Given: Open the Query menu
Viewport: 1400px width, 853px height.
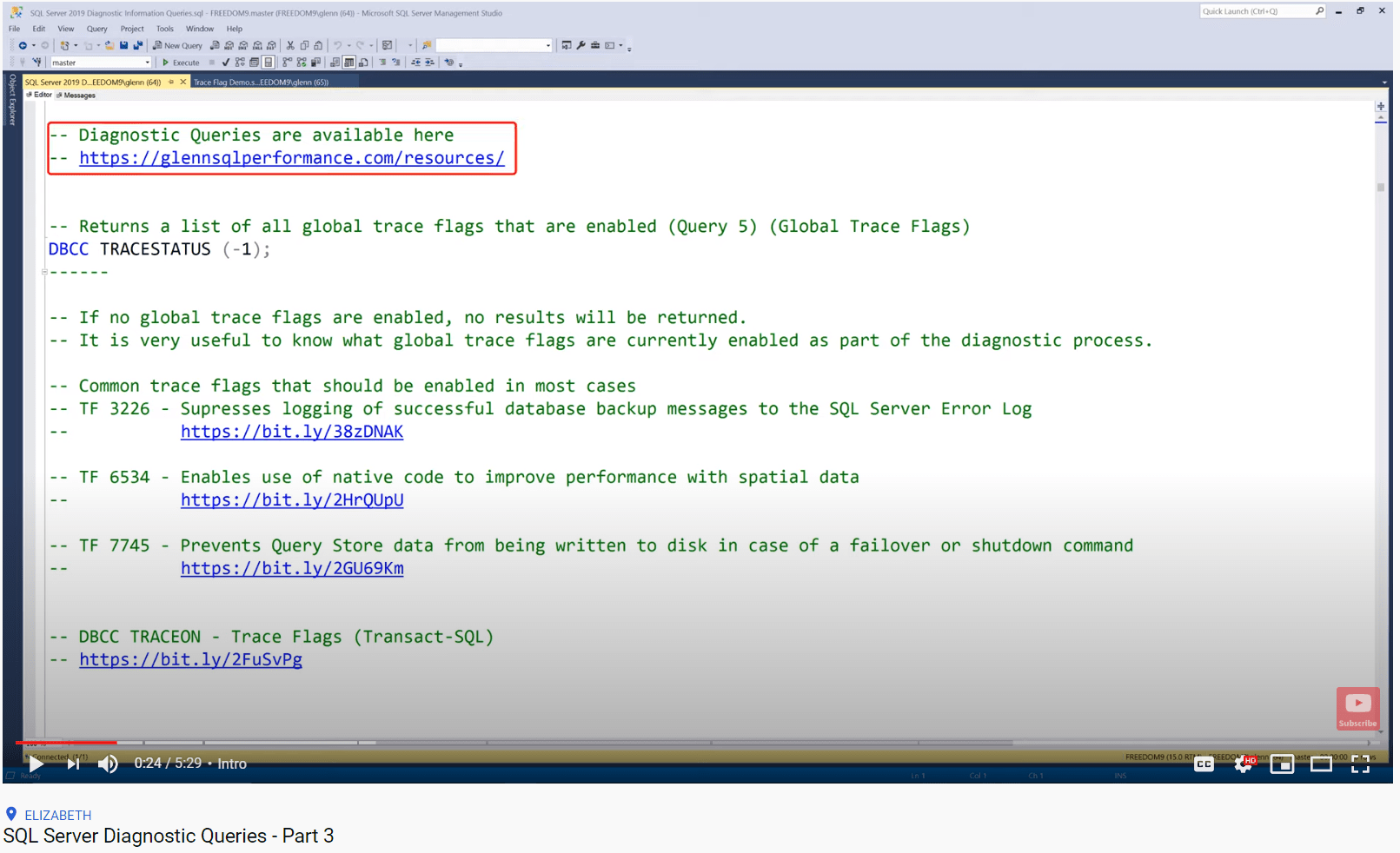Looking at the screenshot, I should (96, 28).
